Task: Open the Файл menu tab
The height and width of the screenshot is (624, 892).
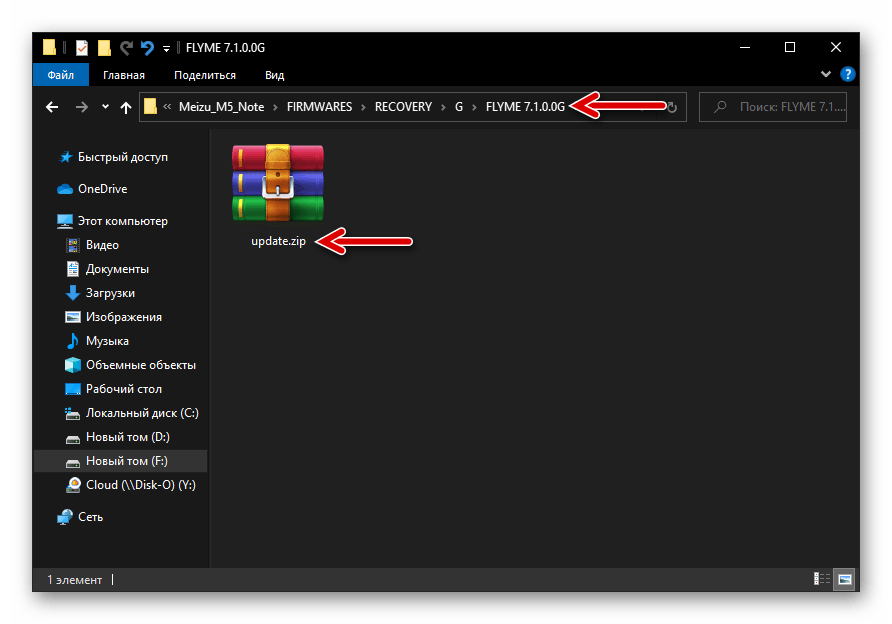Action: click(x=61, y=75)
